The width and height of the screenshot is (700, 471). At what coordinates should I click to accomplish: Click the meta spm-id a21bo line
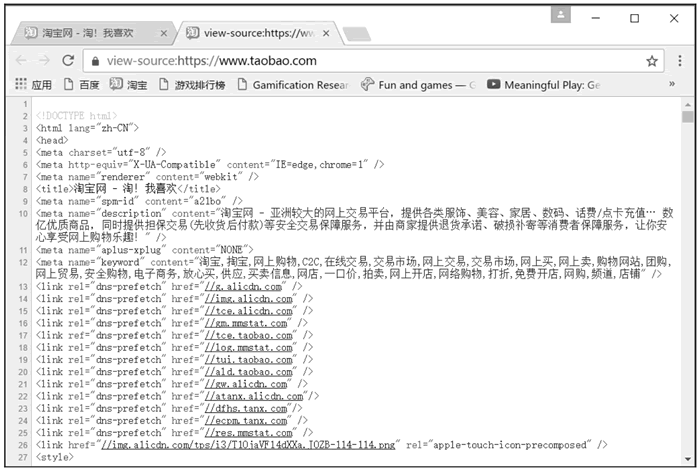click(x=139, y=201)
